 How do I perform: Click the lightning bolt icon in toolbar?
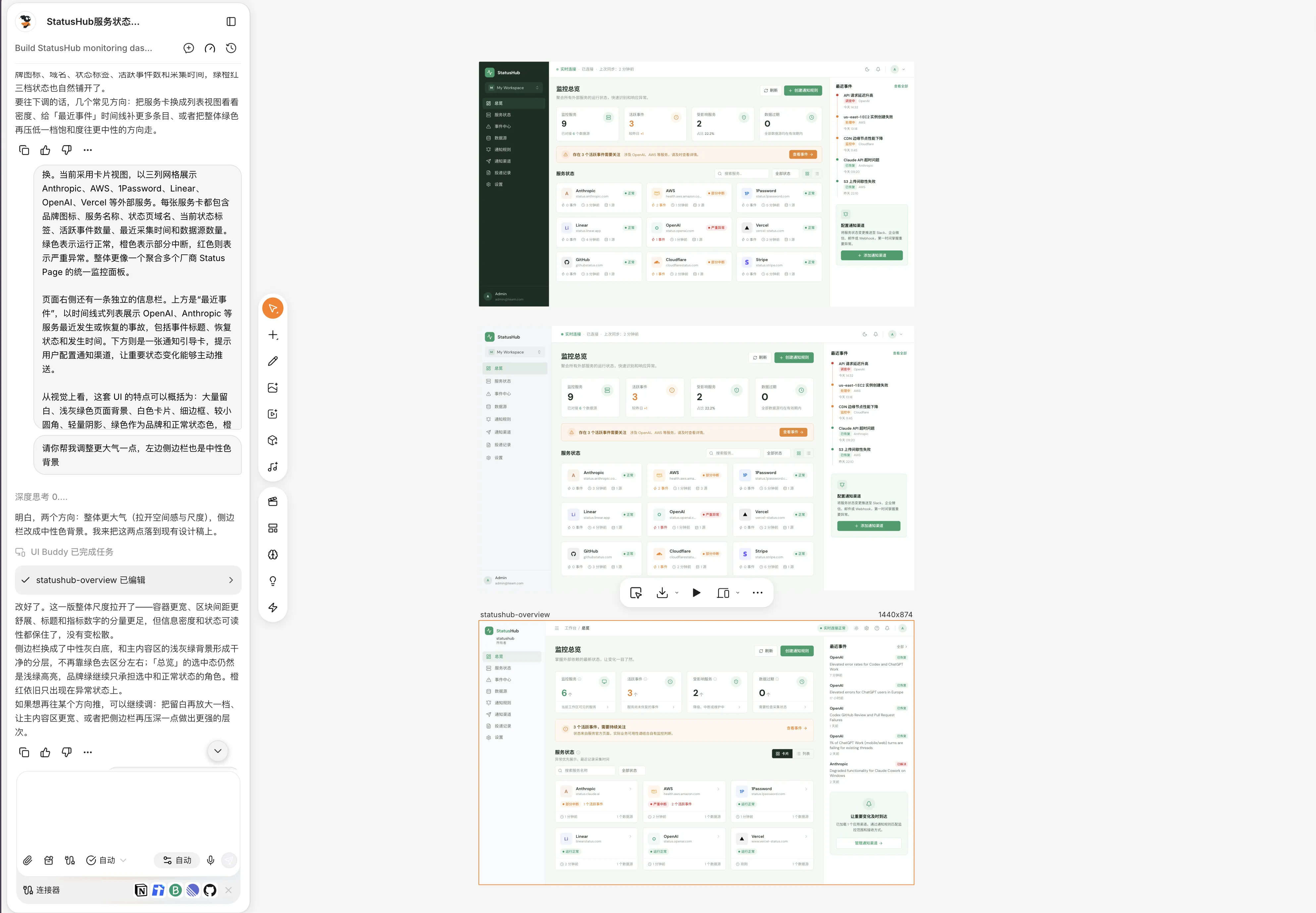273,608
